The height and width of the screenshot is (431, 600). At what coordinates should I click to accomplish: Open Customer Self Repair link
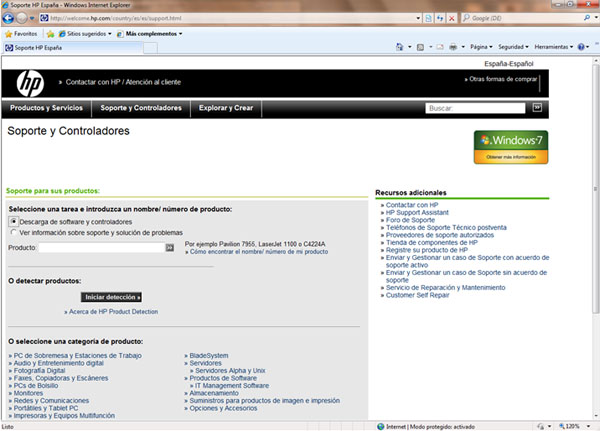click(417, 295)
